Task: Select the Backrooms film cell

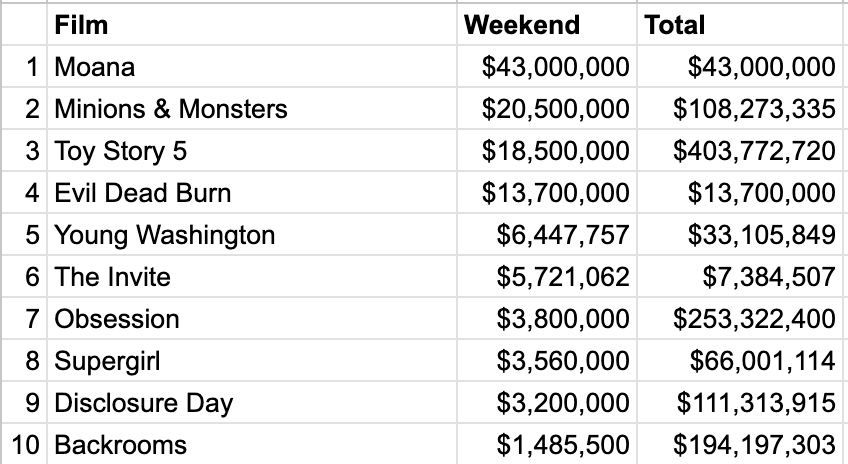Action: point(252,445)
